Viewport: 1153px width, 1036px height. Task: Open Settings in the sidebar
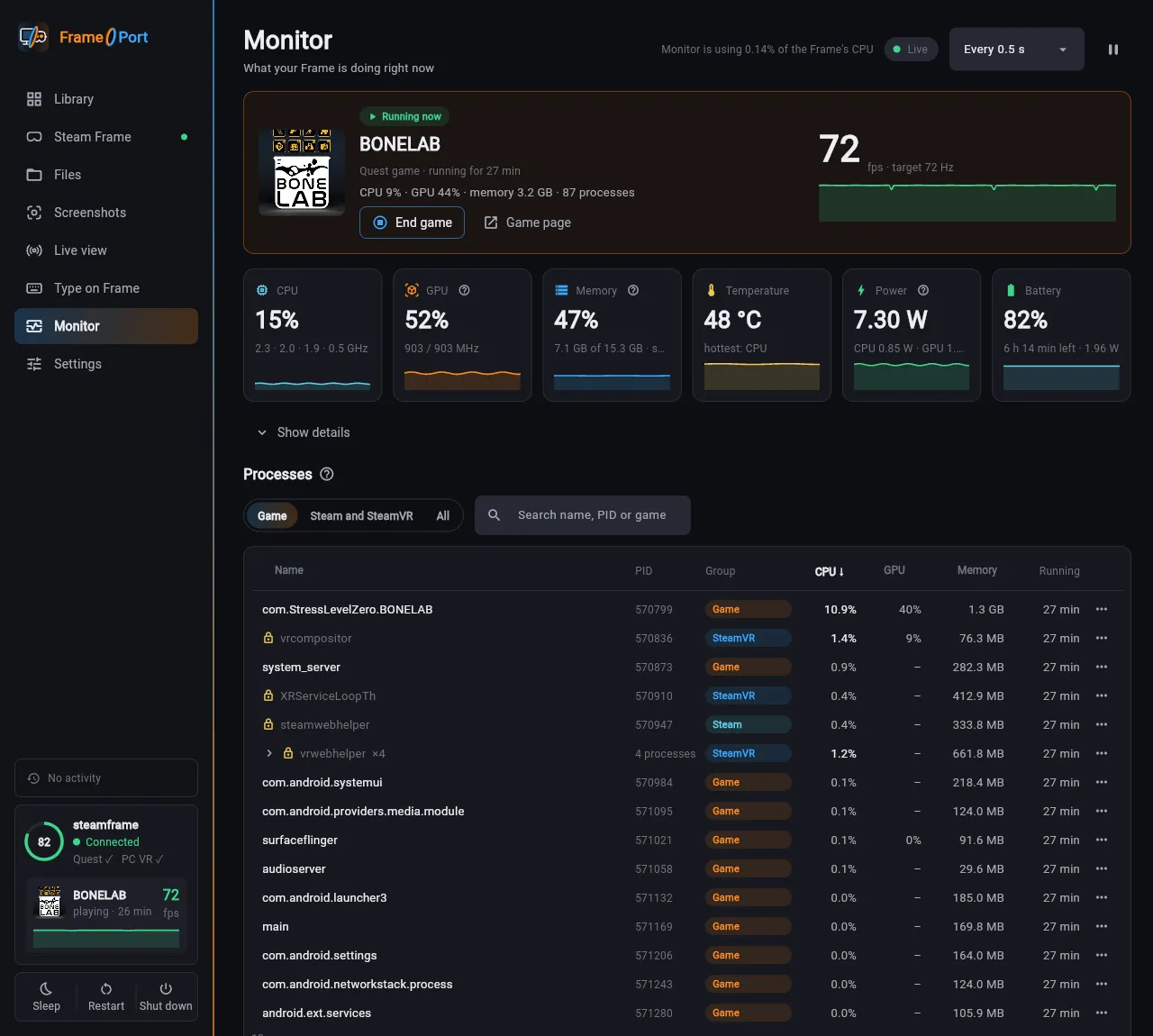[x=106, y=364]
